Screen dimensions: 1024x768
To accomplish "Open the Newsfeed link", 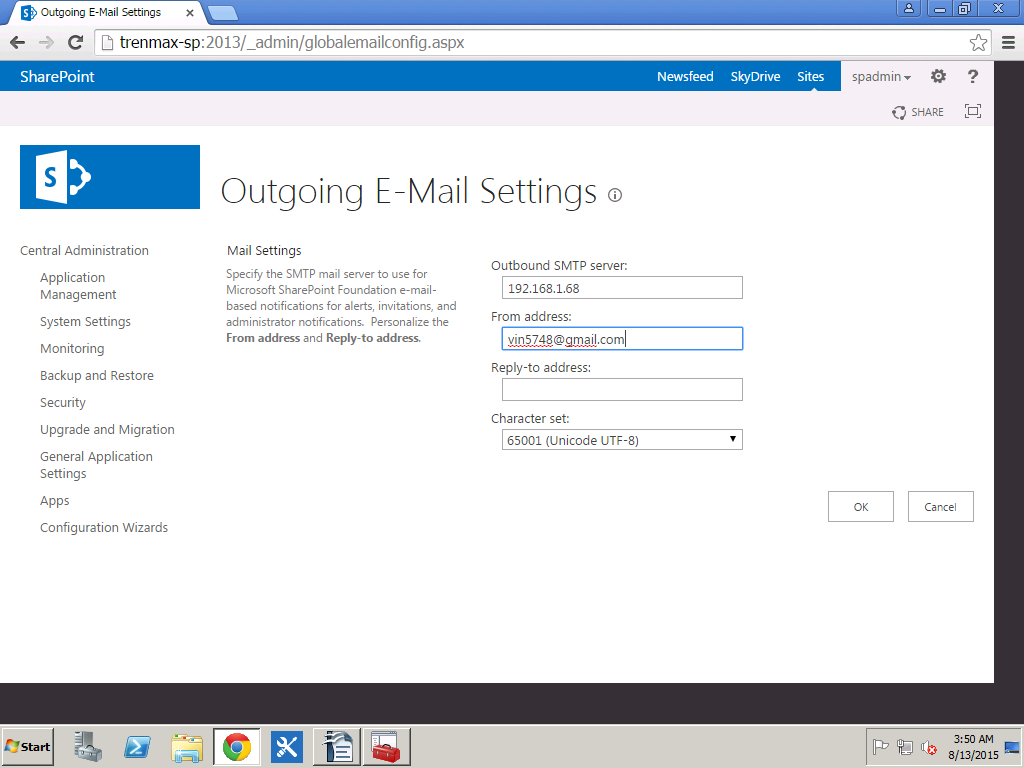I will 685,76.
